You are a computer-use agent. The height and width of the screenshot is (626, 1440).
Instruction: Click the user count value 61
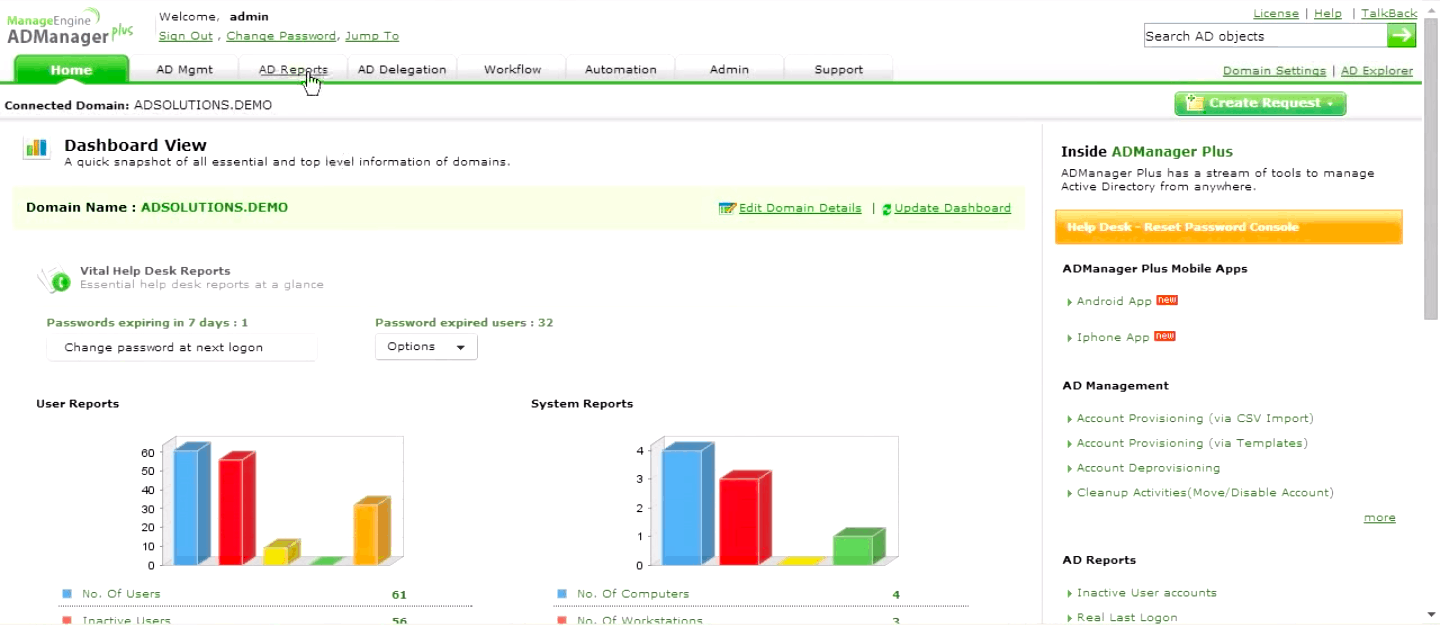[x=399, y=595]
